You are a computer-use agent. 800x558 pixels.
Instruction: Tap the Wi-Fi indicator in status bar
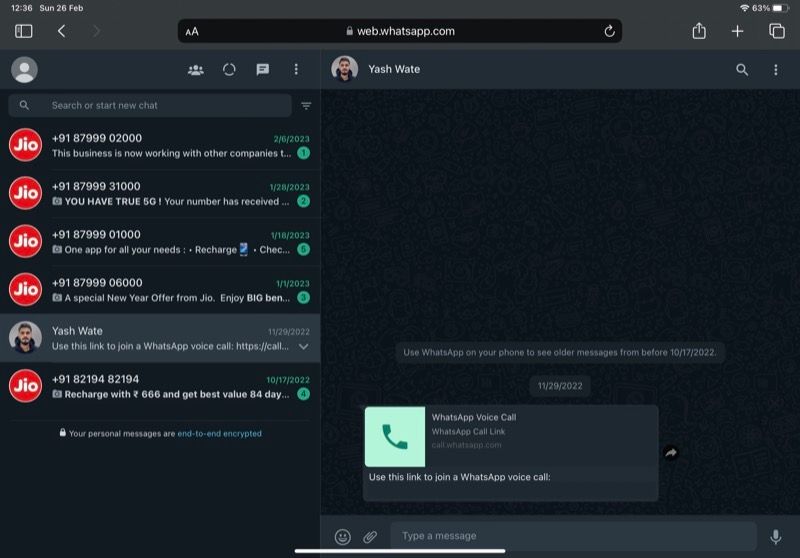click(744, 8)
